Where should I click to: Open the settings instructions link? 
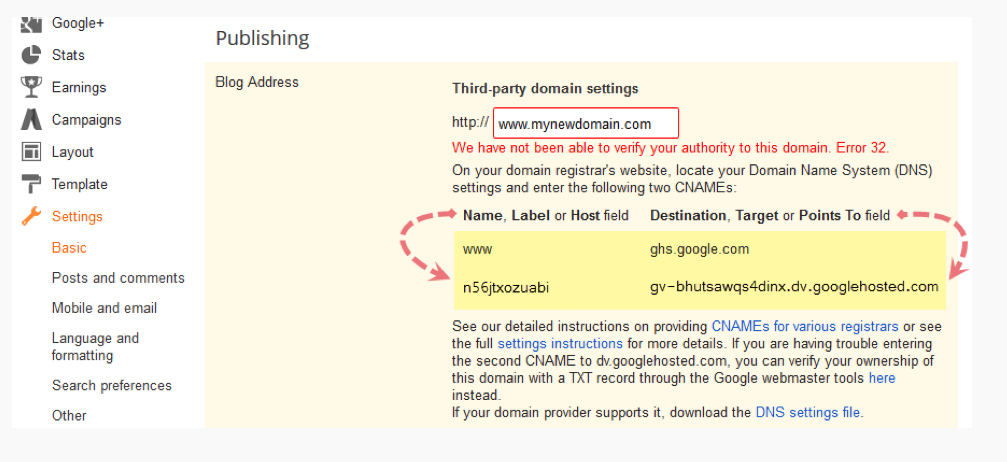click(560, 342)
